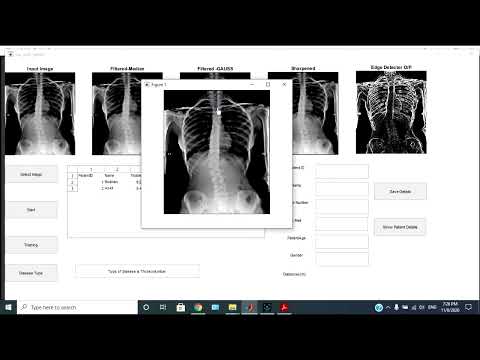Maximize the Figure 1 window
Image resolution: width=480 pixels, height=360 pixels.
coord(268,85)
